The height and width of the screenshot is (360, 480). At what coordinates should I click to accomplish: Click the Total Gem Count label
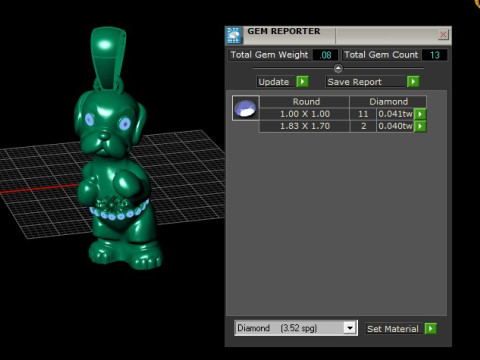point(381,55)
